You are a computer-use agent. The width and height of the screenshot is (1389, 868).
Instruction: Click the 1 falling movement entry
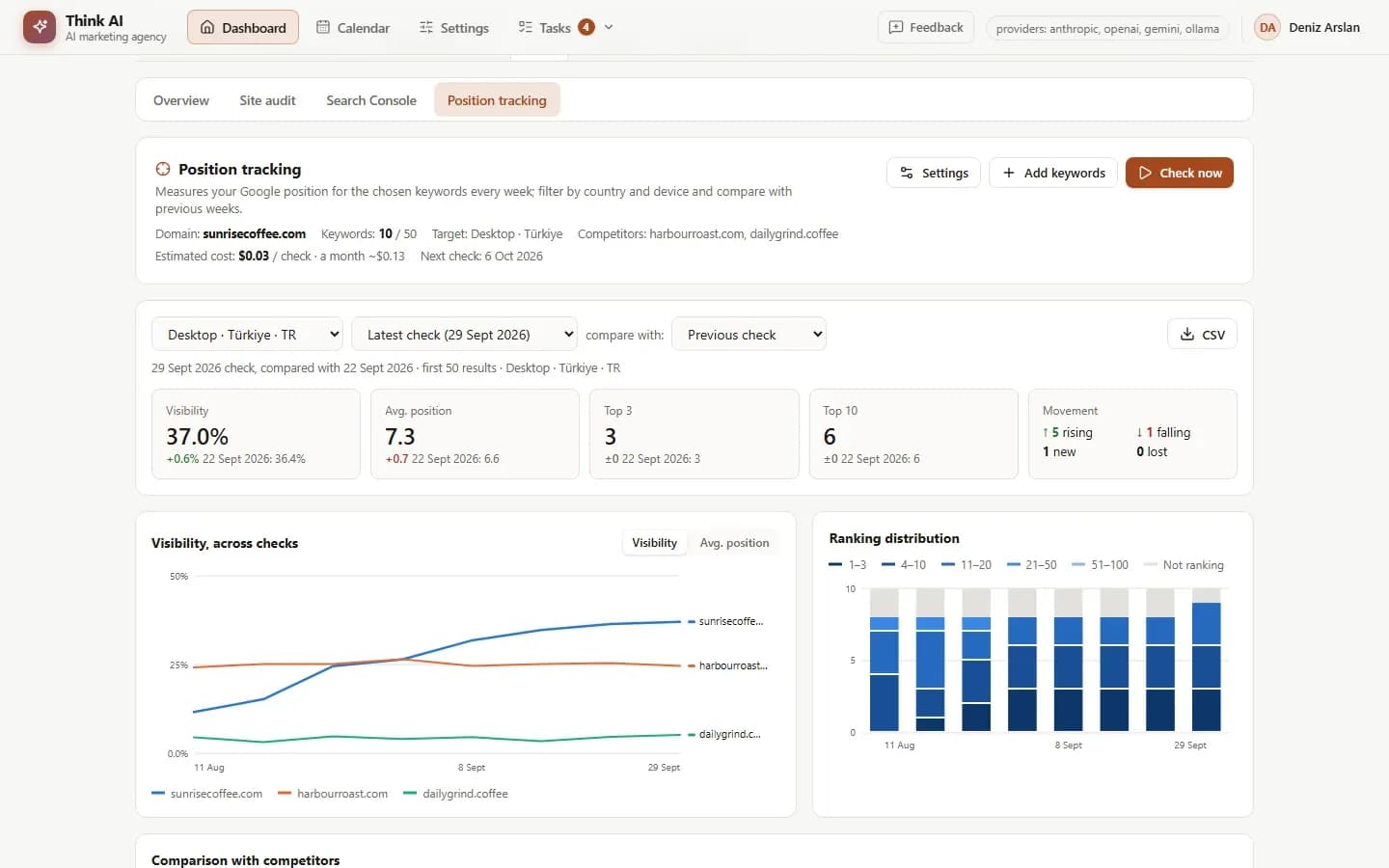(1163, 432)
